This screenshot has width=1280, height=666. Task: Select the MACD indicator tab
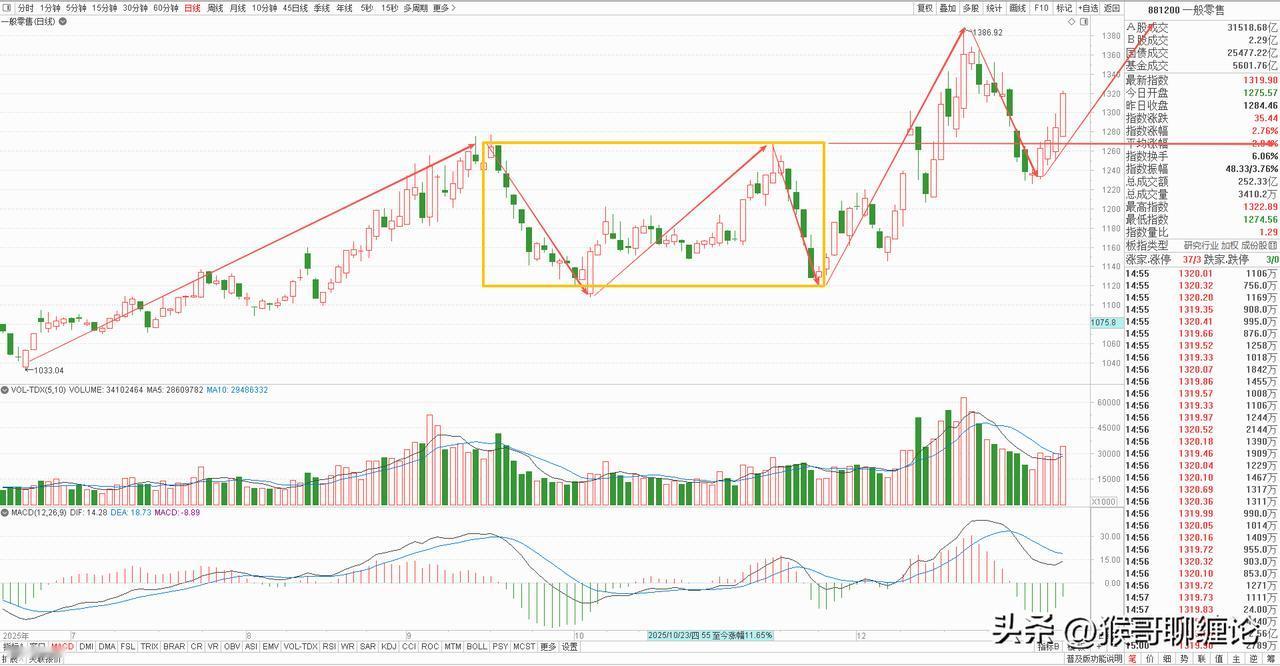63,647
